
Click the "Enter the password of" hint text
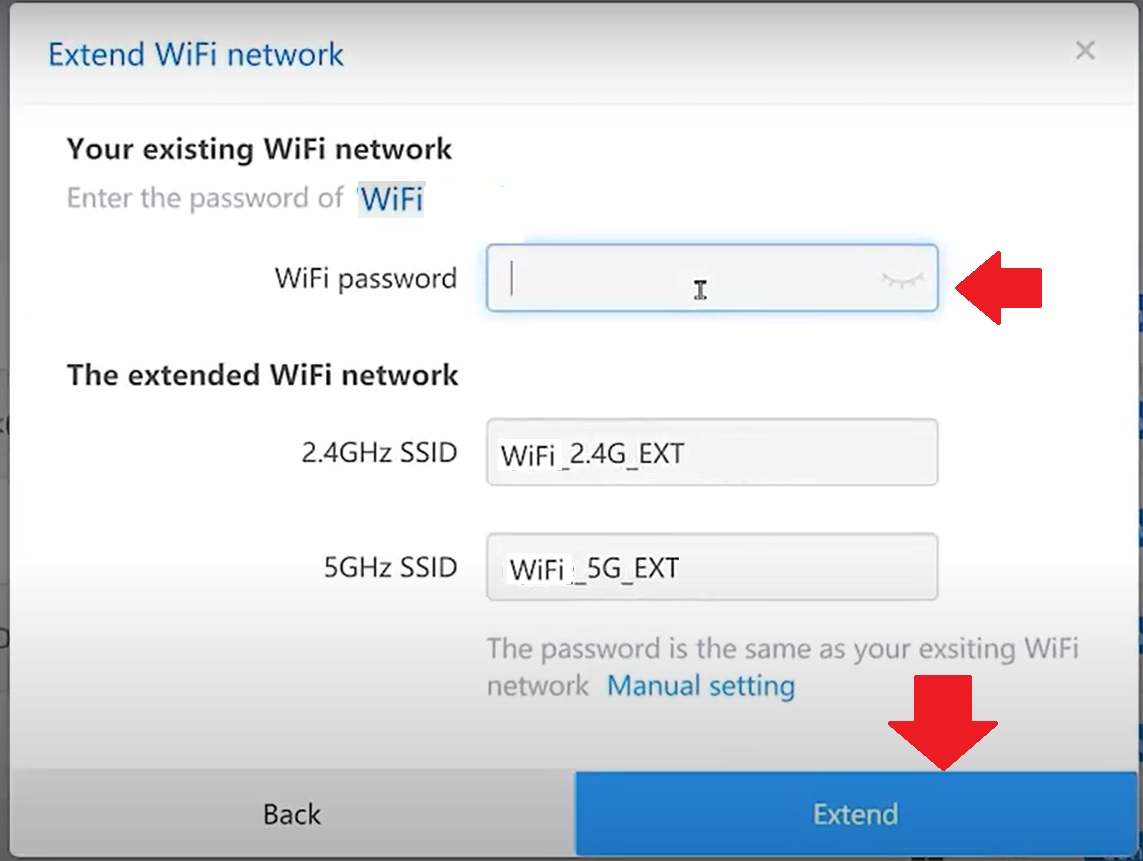coord(205,198)
